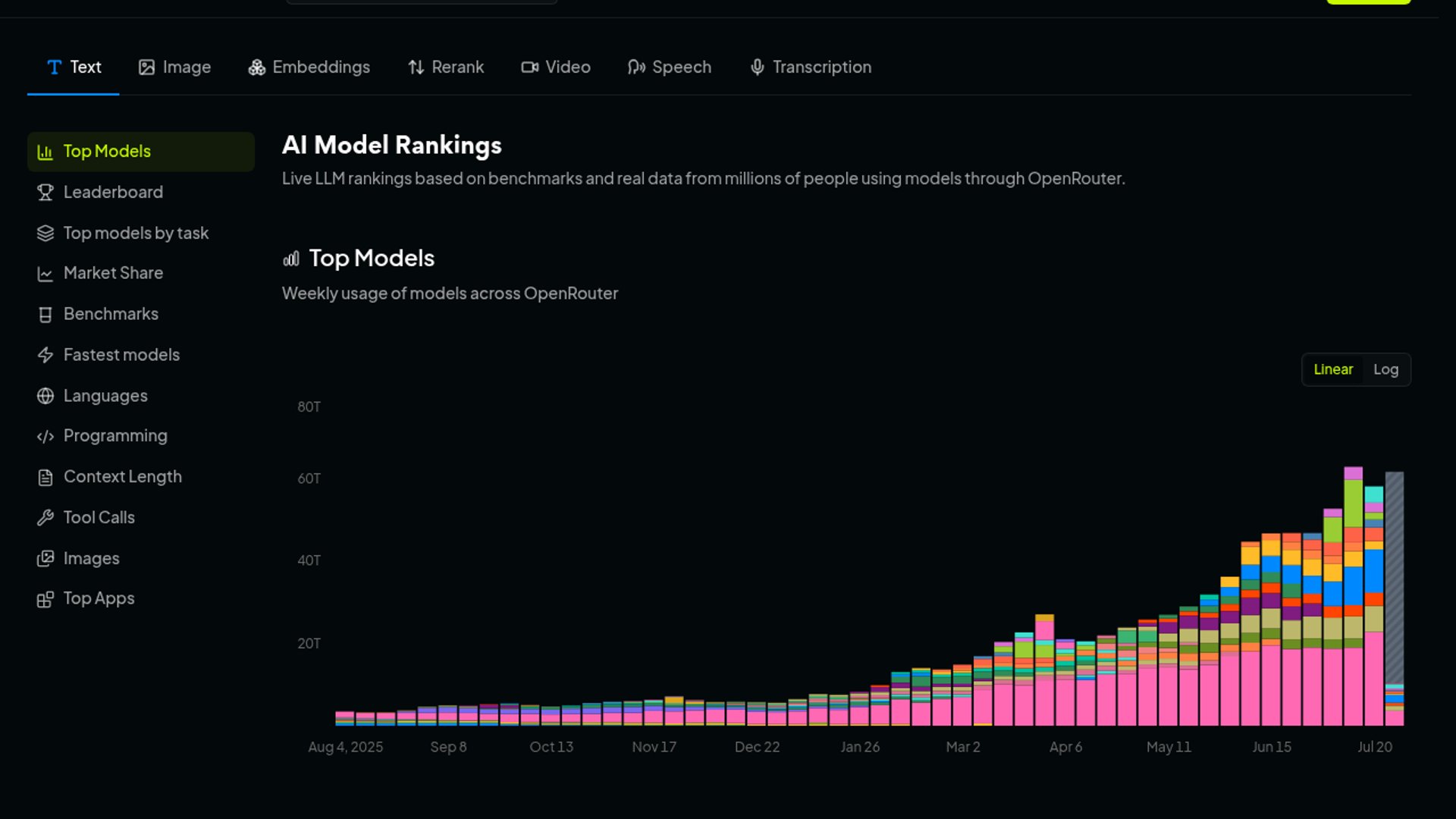The width and height of the screenshot is (1456, 819).
Task: Select the Video tab
Action: [556, 67]
